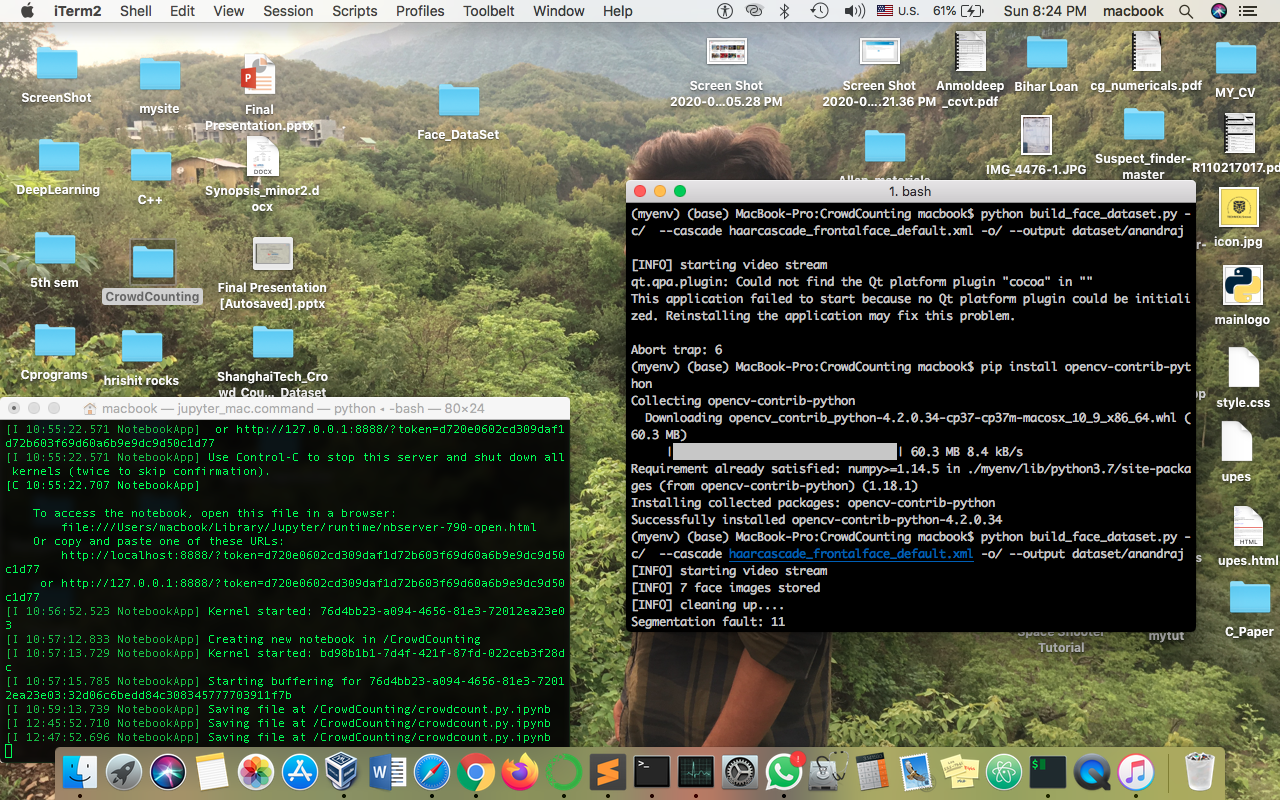Launch Atom editor from the dock
This screenshot has height=800, width=1280.
click(1004, 772)
